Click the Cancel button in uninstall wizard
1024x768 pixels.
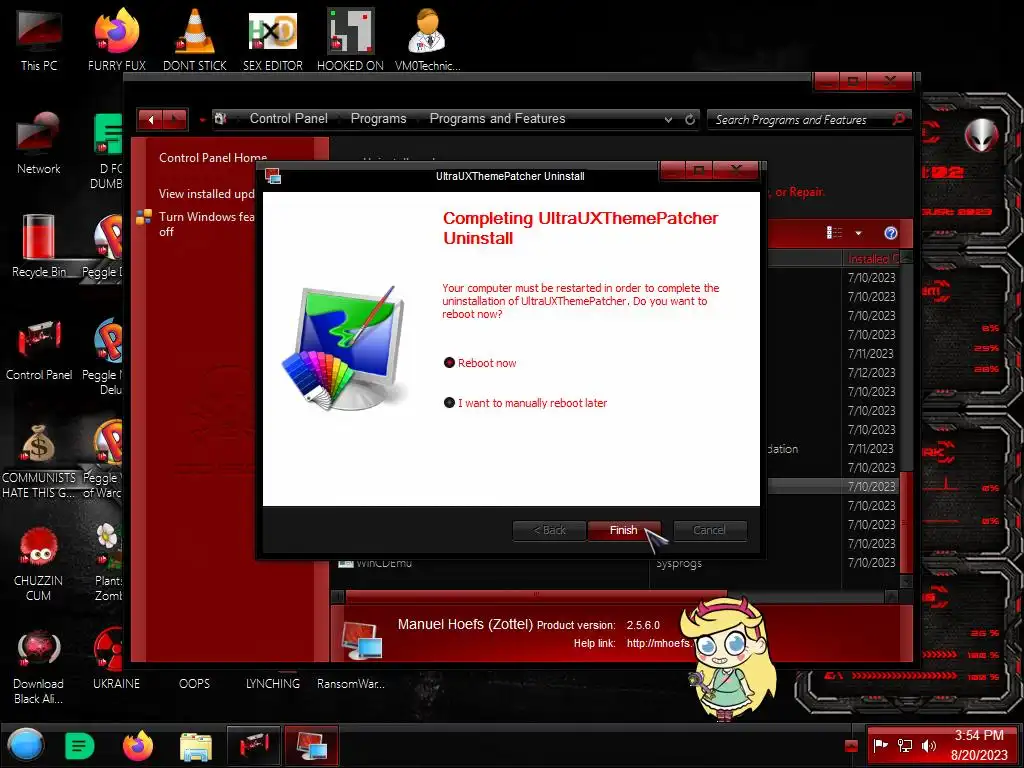coord(709,530)
